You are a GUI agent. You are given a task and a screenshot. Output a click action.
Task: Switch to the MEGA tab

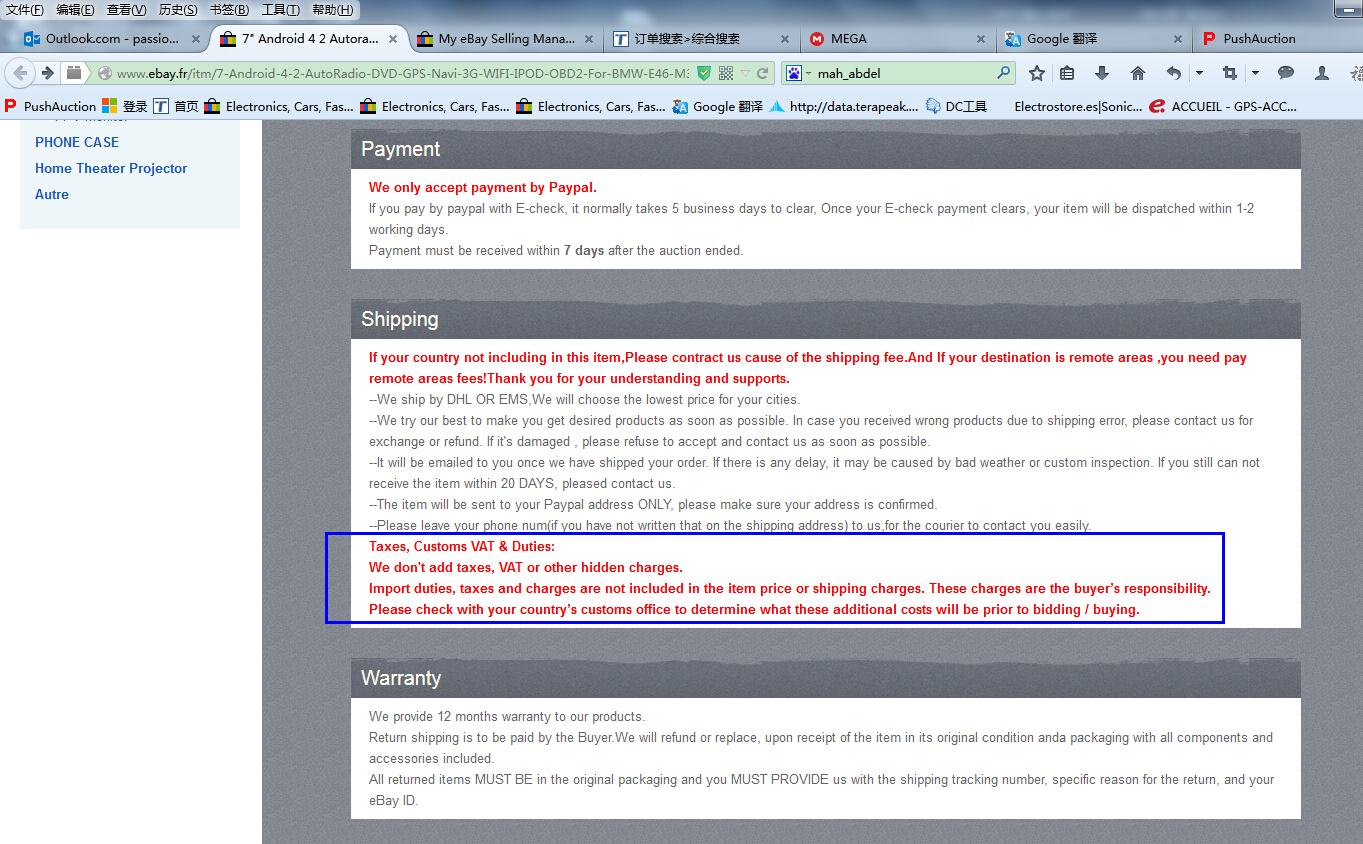point(848,39)
